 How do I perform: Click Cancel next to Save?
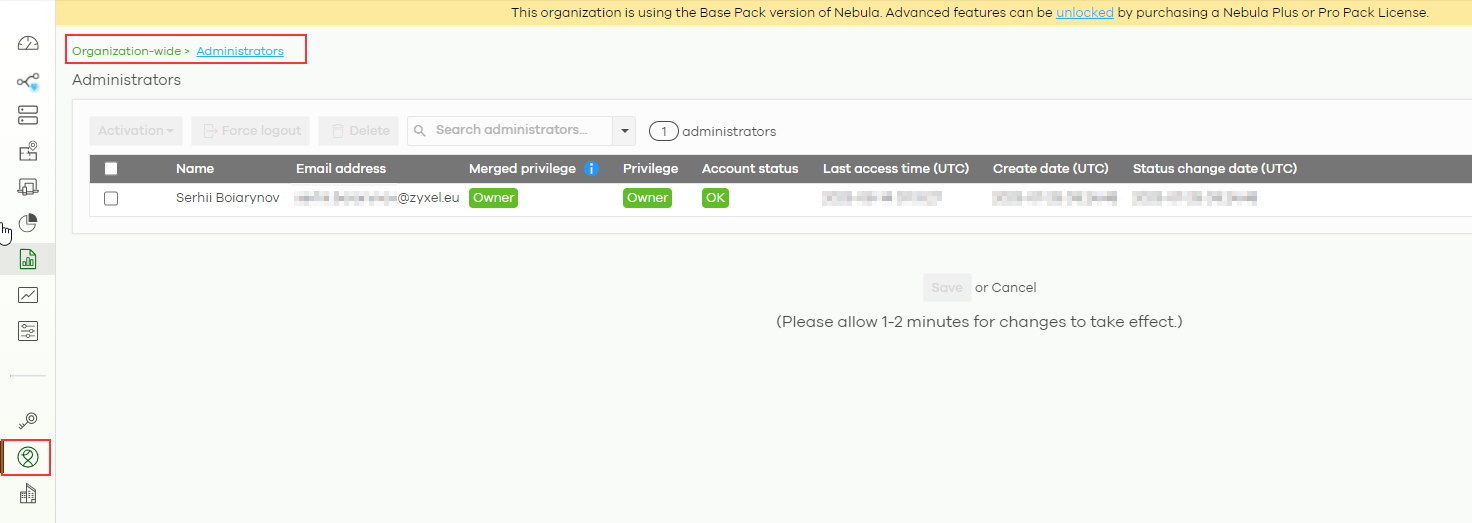click(1014, 288)
